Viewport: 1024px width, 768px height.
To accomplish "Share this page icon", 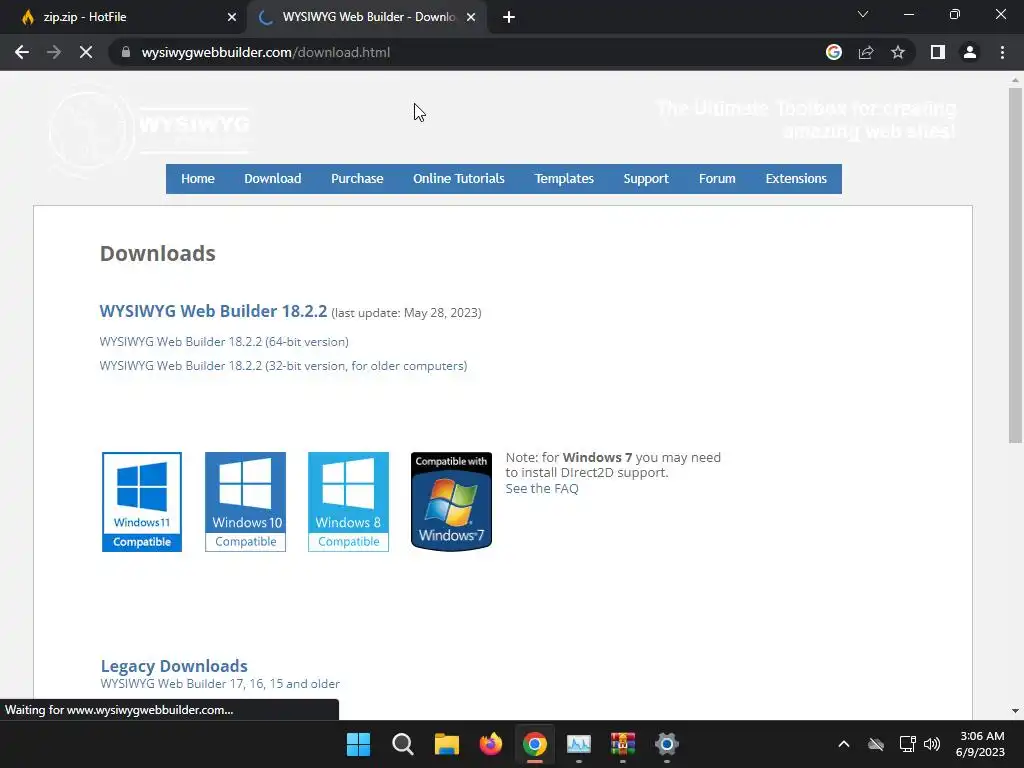I will click(x=866, y=52).
